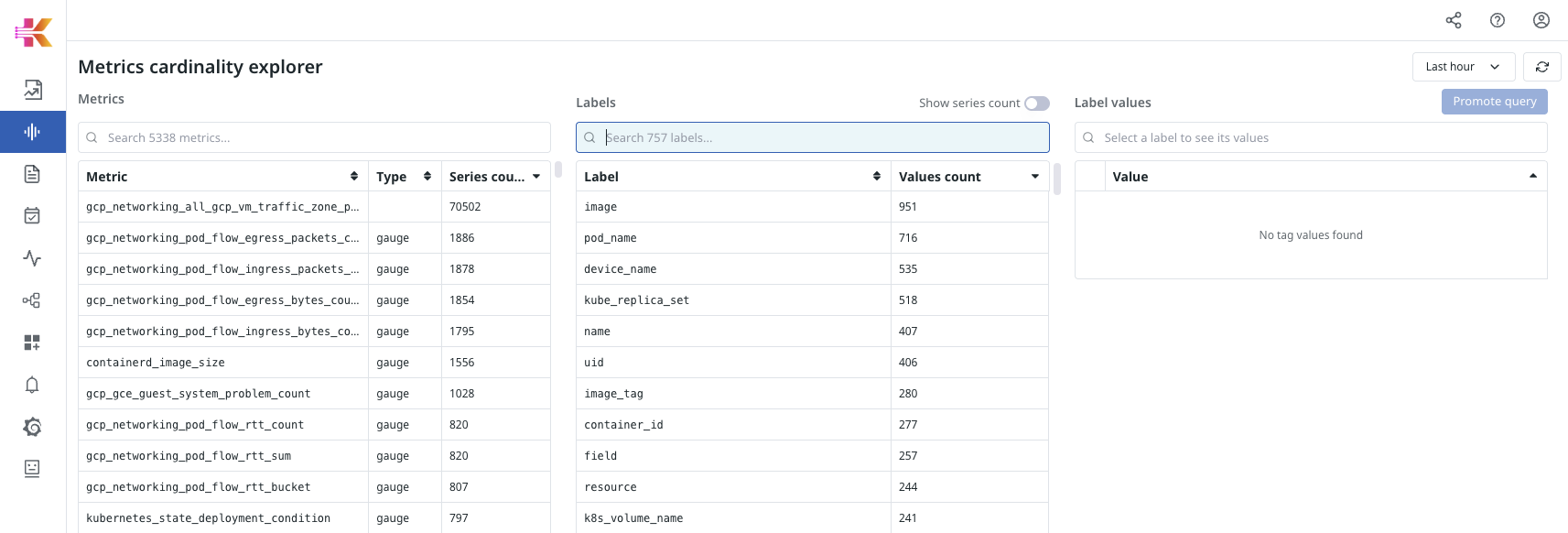Viewport: 1568px width, 533px height.
Task: Toggle the Show series count switch
Action: pos(1037,103)
